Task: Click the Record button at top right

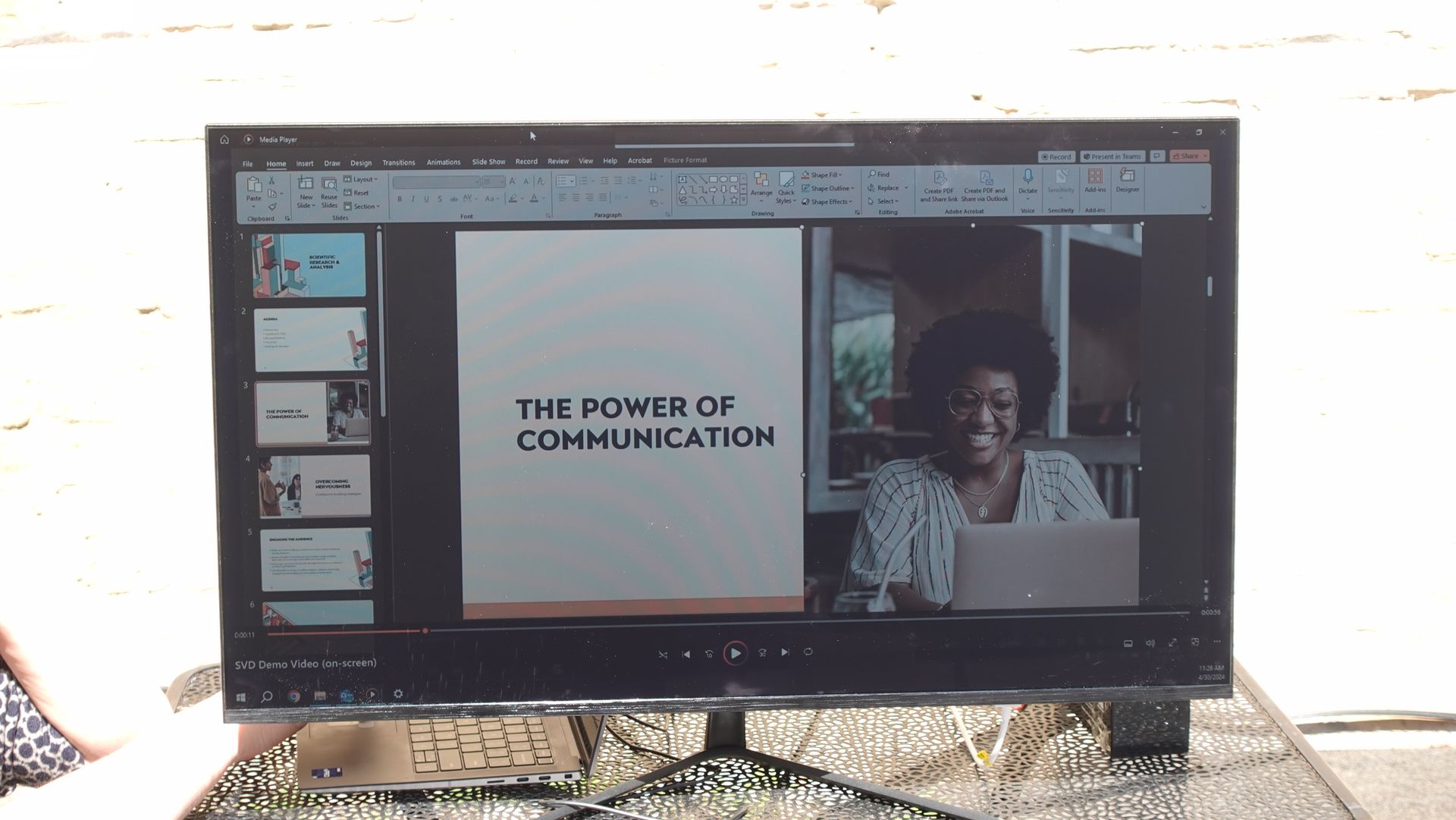Action: point(1056,157)
